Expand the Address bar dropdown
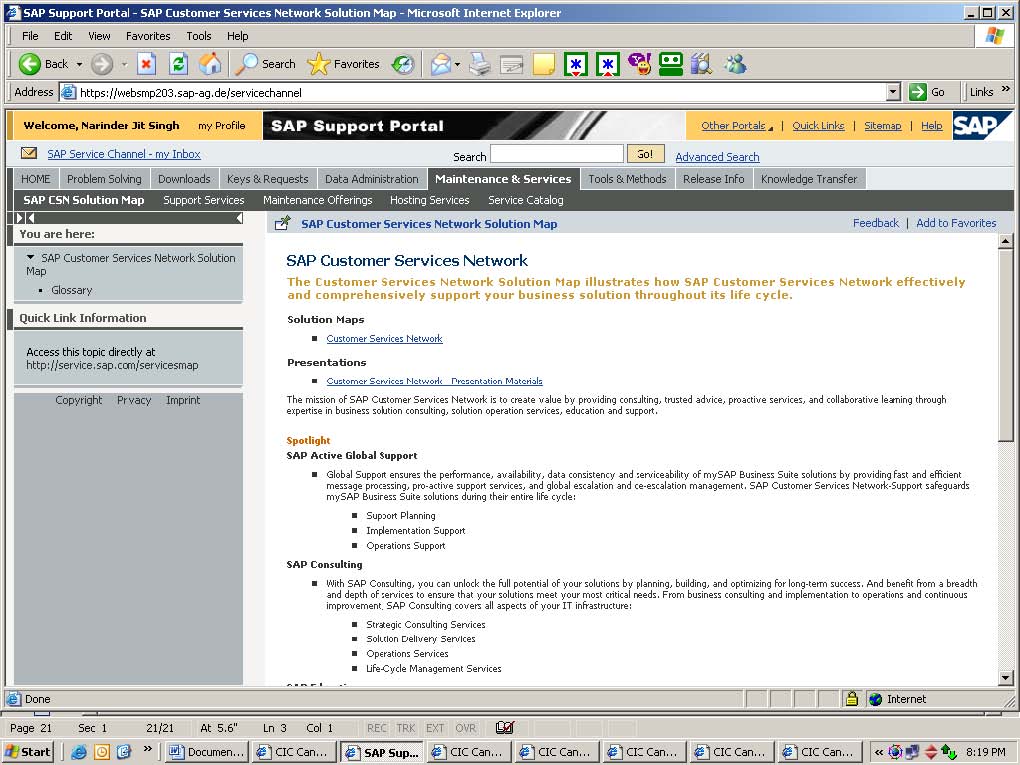This screenshot has width=1020, height=765. 894,92
